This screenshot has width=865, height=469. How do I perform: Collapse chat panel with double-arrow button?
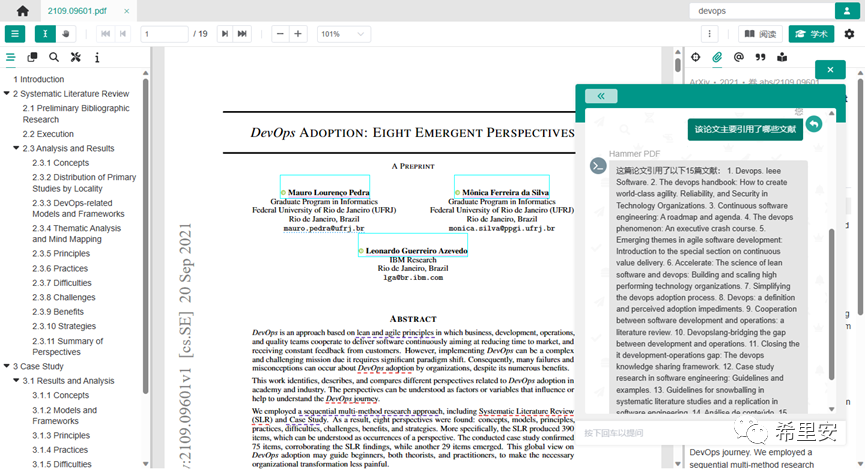point(601,96)
